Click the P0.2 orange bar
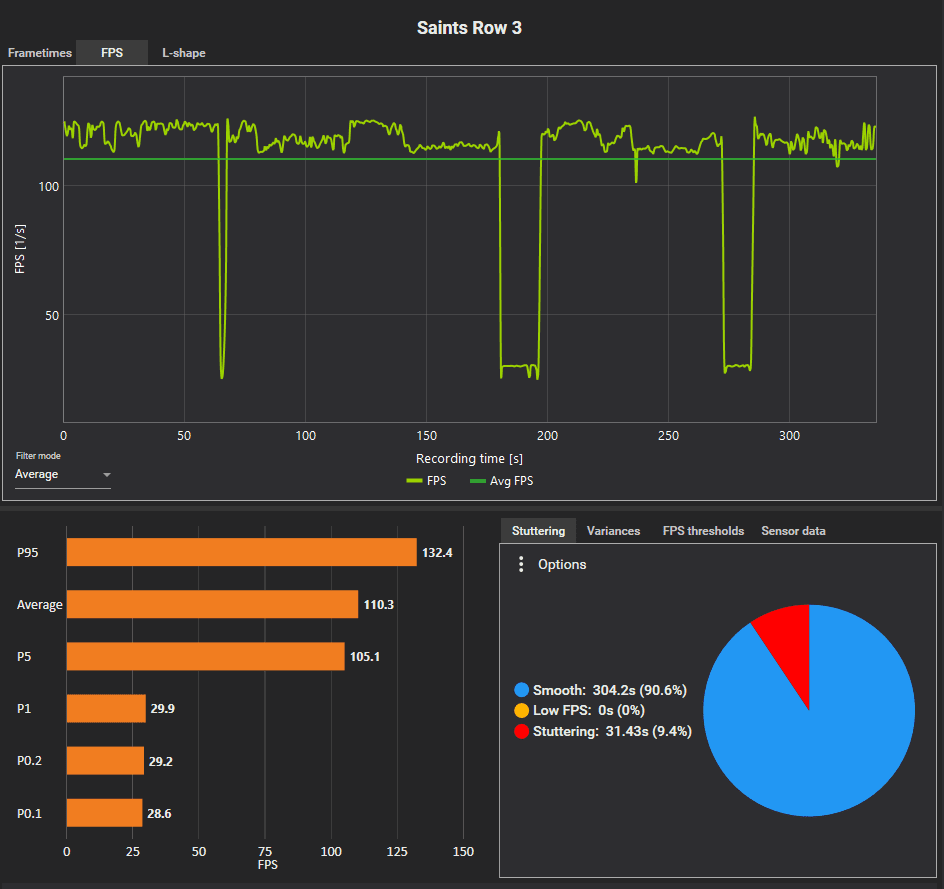Screen dimensions: 944x889 point(105,761)
